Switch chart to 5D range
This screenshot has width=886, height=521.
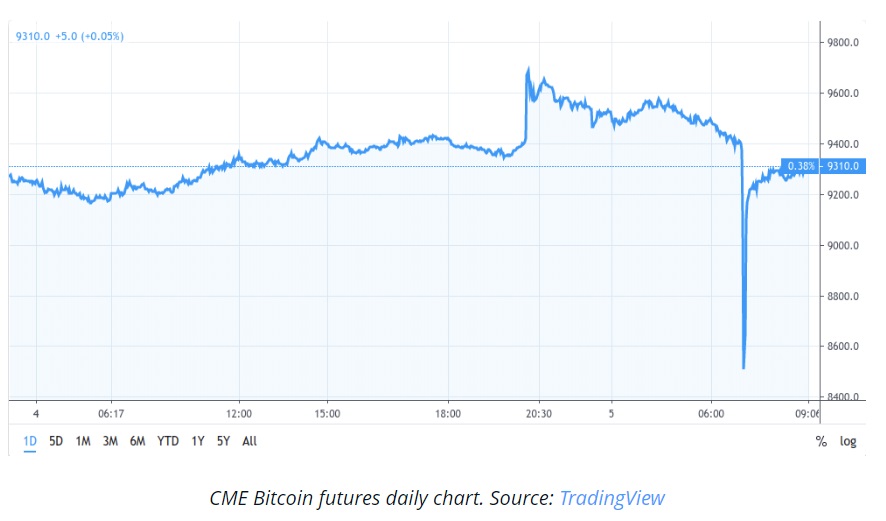click(x=56, y=441)
